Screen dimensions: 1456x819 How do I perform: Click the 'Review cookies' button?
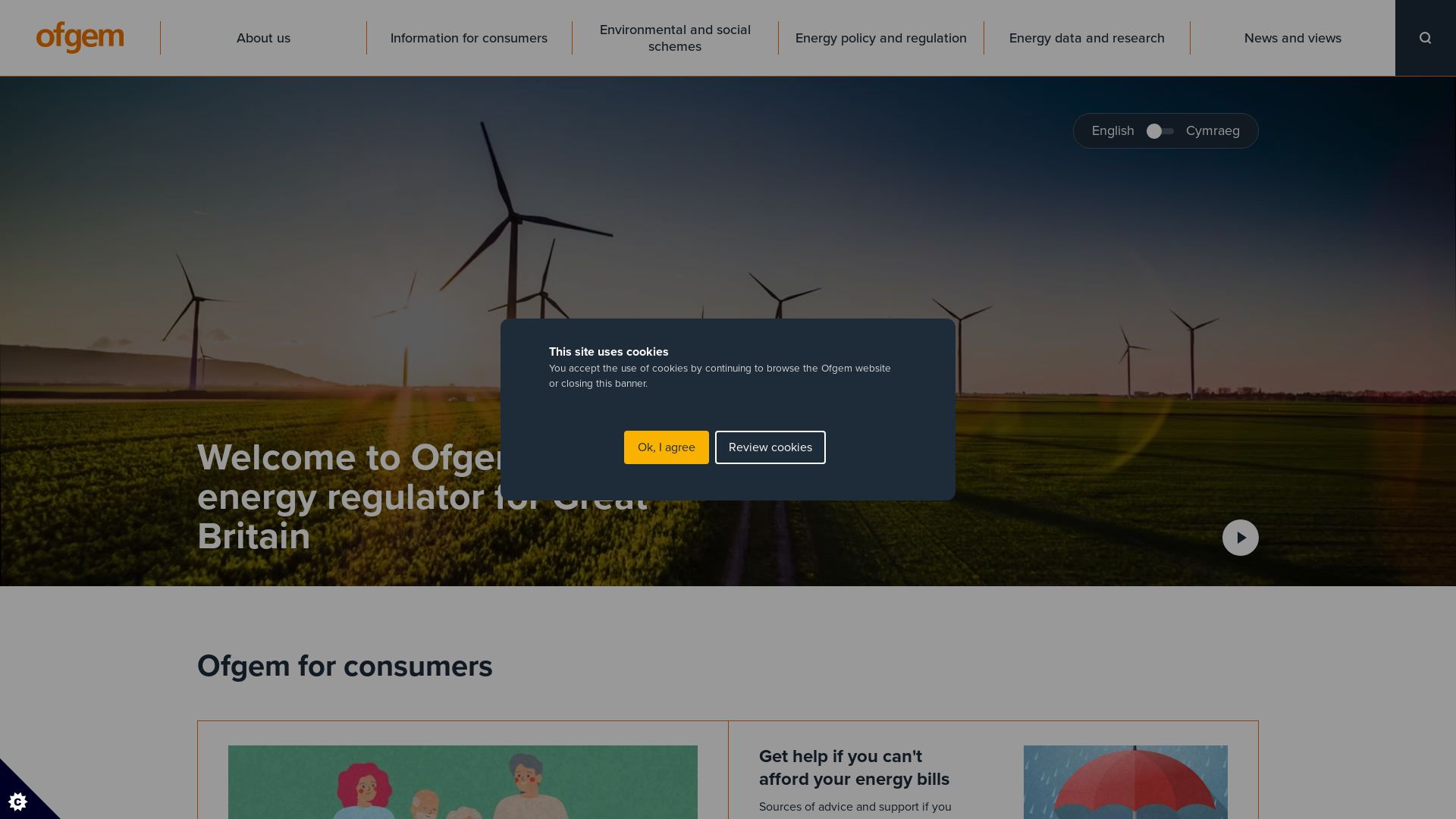770,447
